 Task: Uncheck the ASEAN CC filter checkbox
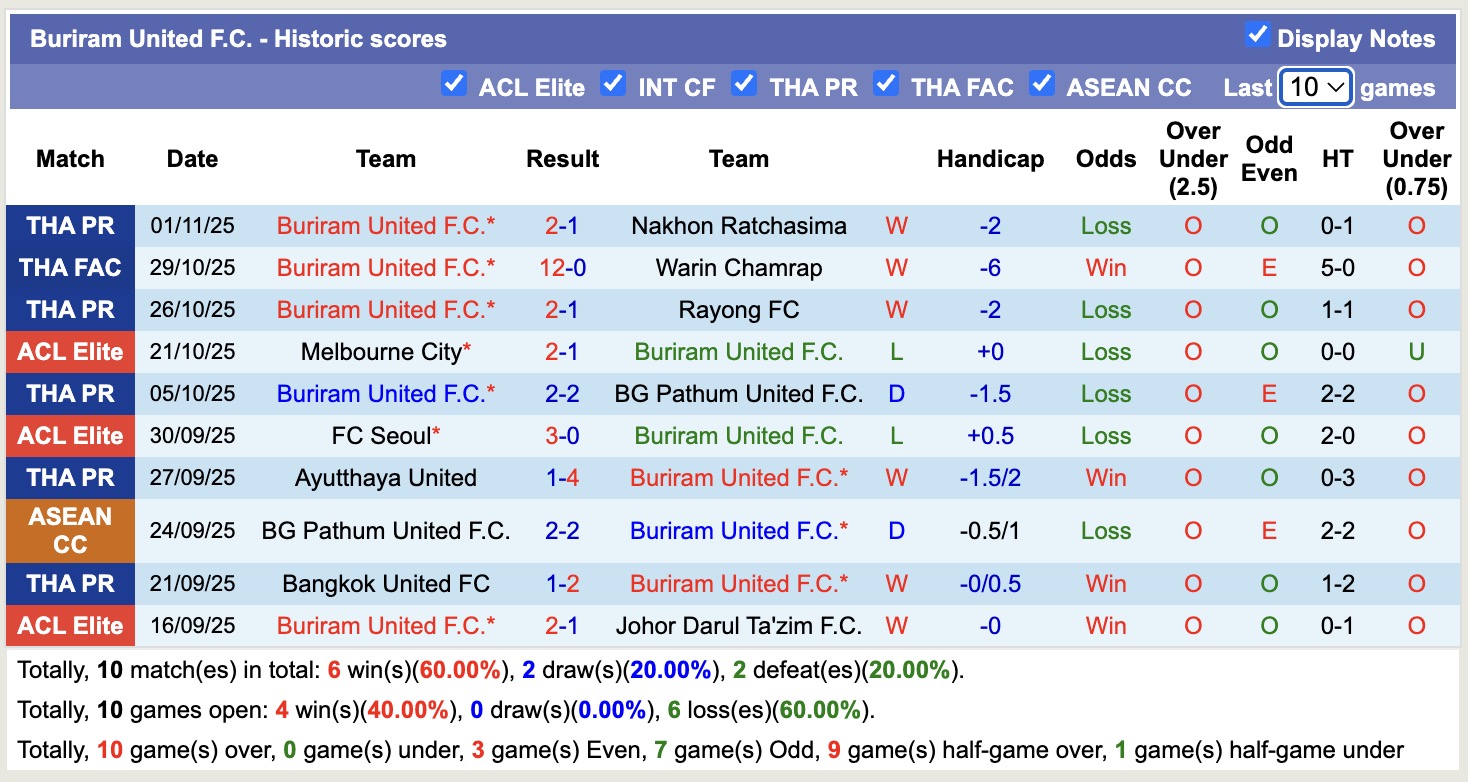[x=1042, y=86]
